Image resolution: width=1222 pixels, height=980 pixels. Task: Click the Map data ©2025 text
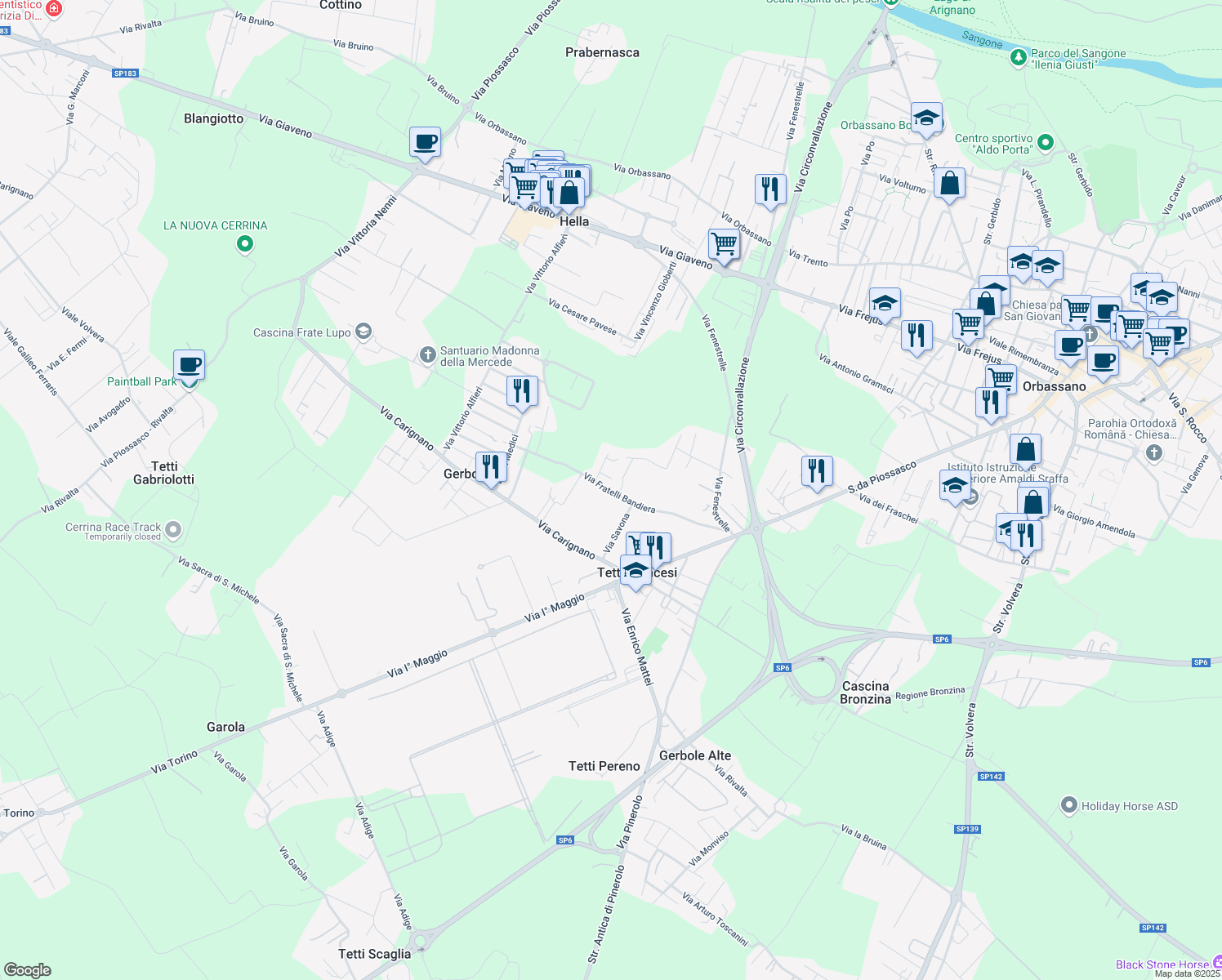point(1188,973)
